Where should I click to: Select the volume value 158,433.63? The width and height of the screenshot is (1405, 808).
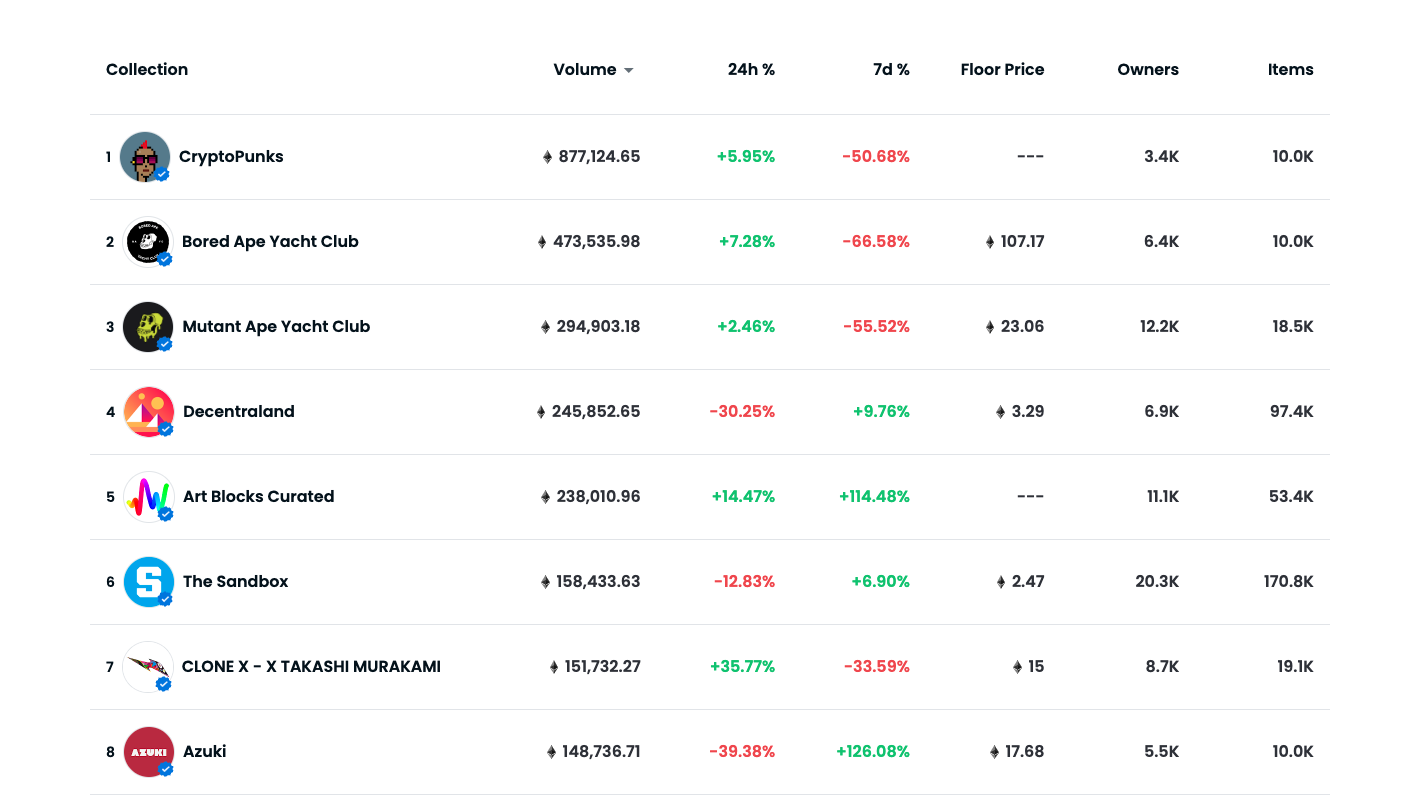[598, 582]
